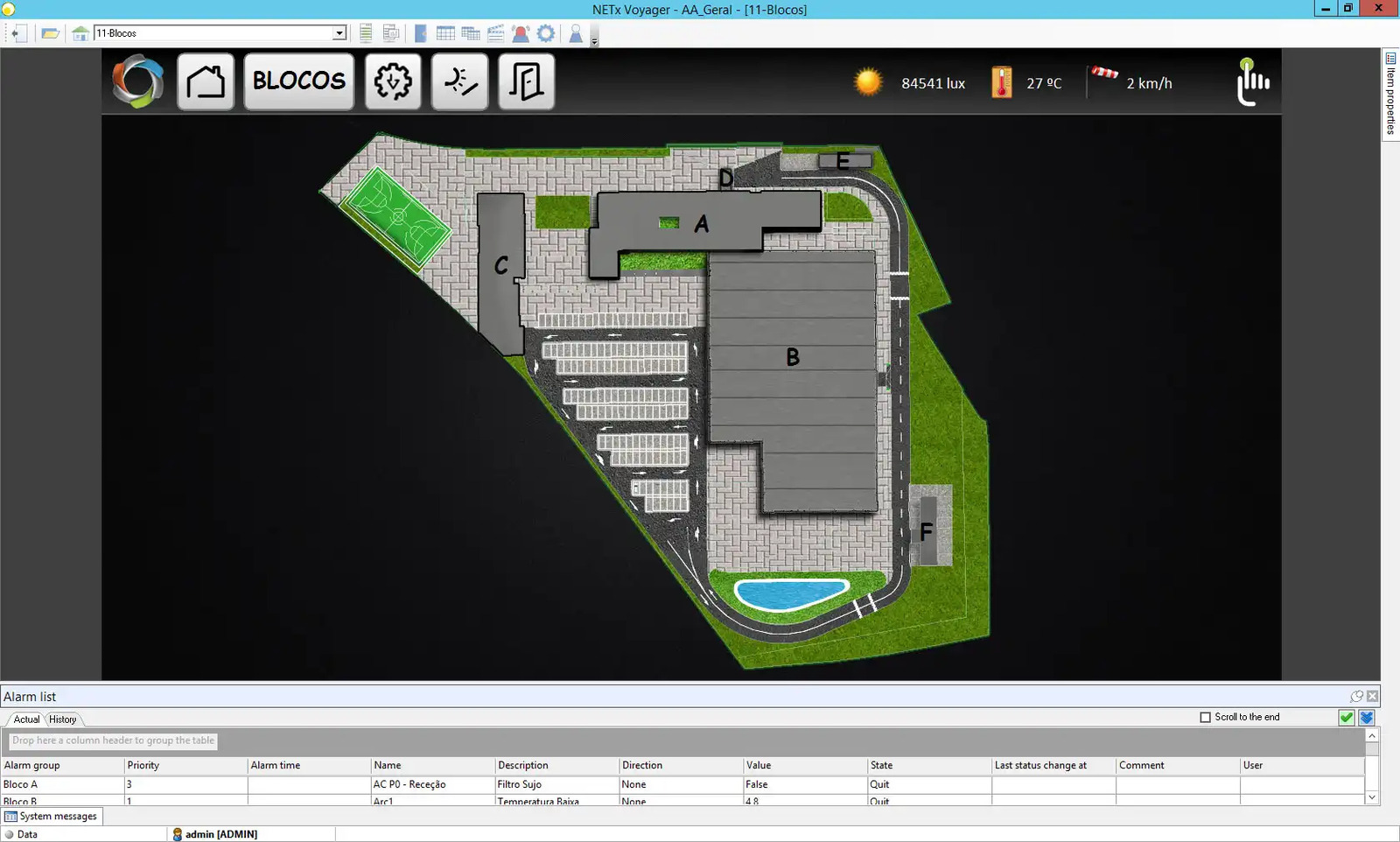This screenshot has height=842, width=1400.
Task: Click the blue double-arrow icon in alarm list
Action: pyautogui.click(x=1366, y=718)
